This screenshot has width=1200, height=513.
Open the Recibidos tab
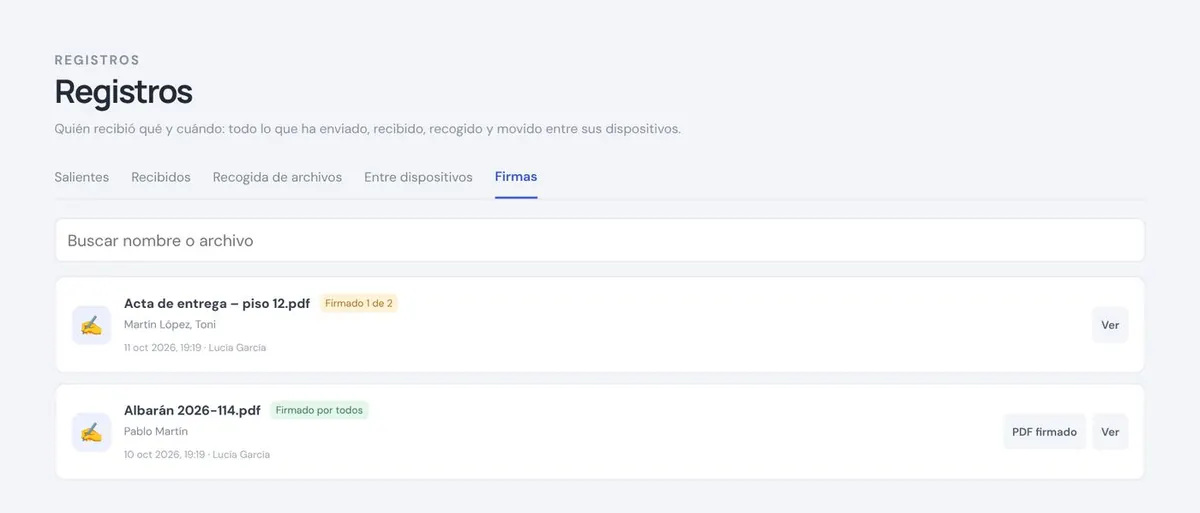coord(161,177)
